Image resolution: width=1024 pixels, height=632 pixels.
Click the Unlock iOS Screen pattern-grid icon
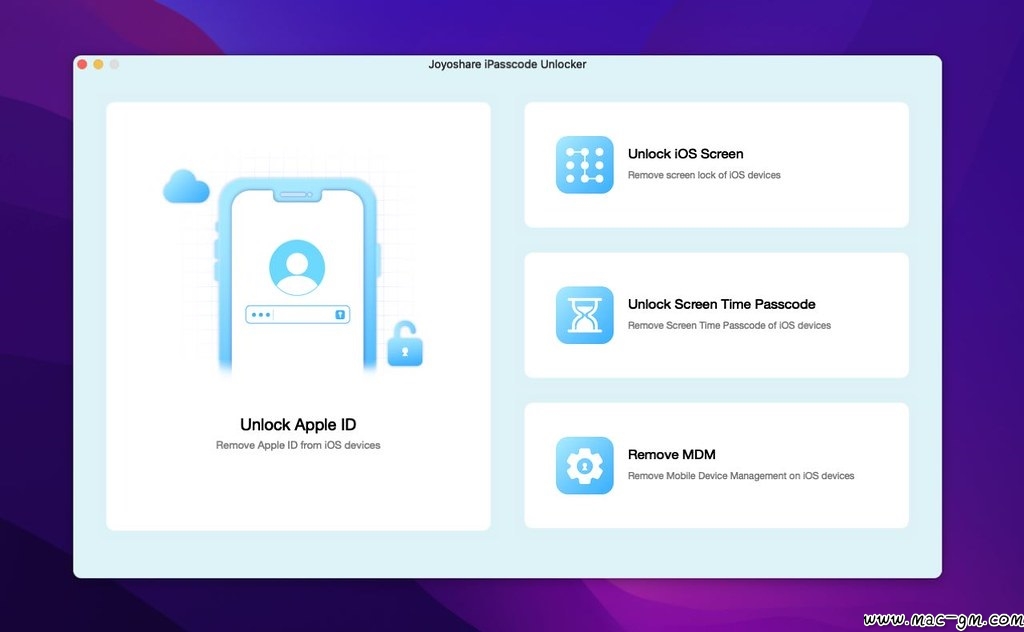[584, 165]
